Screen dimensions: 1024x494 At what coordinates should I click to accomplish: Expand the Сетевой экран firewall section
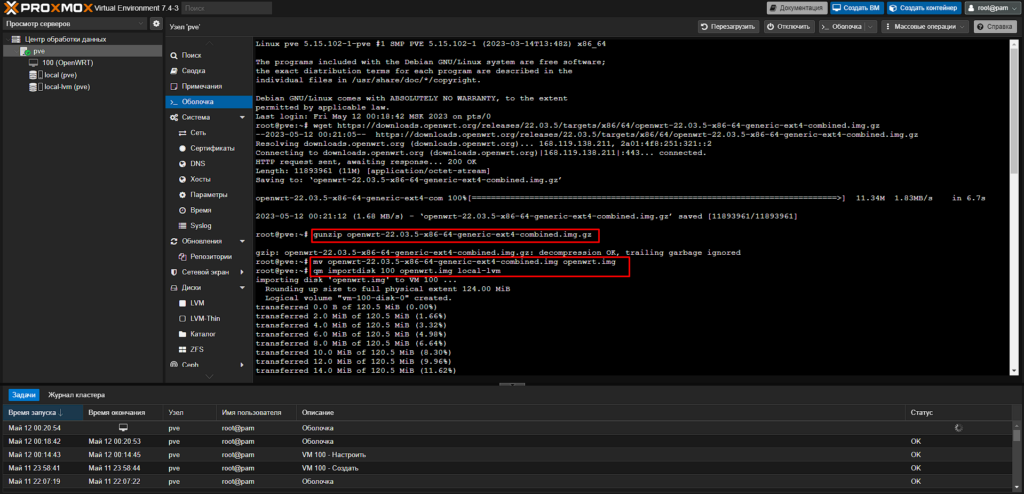point(242,272)
